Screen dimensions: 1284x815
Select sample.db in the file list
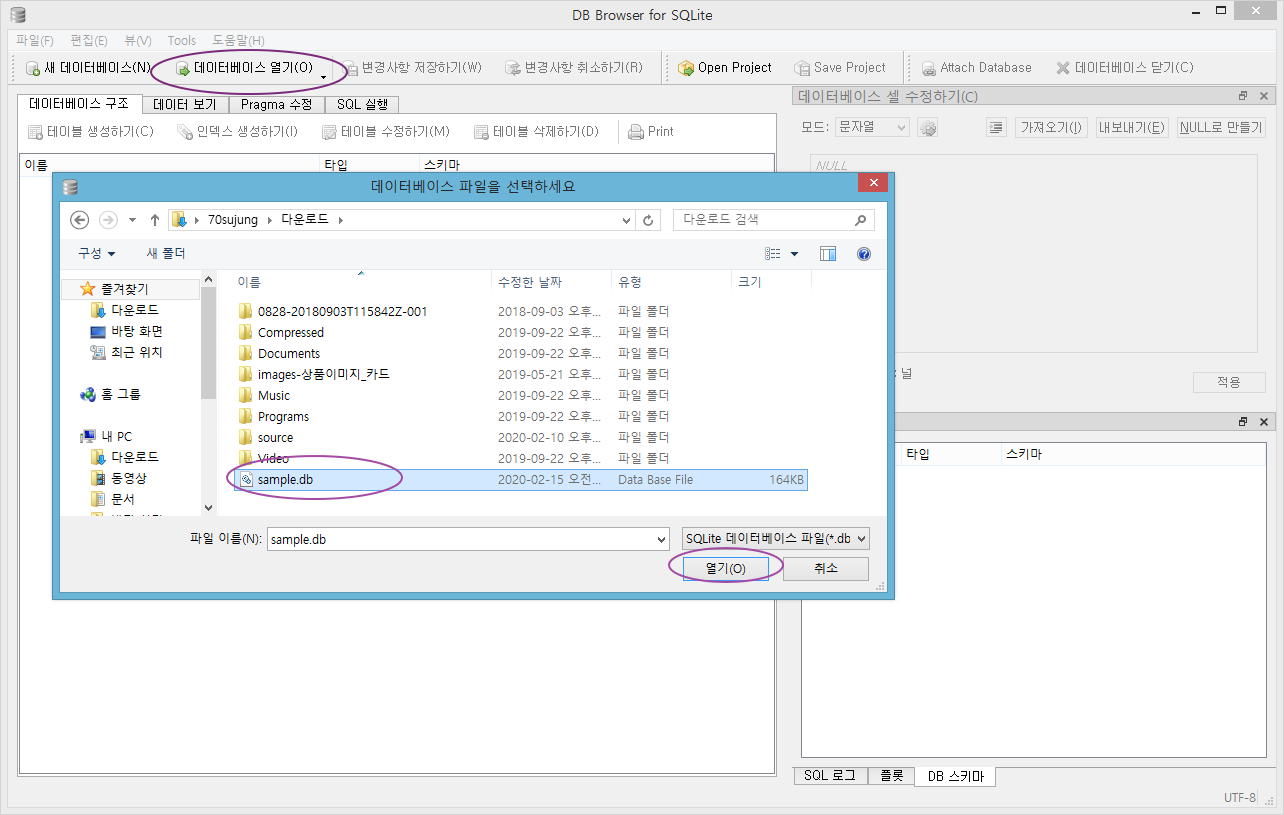(520, 480)
